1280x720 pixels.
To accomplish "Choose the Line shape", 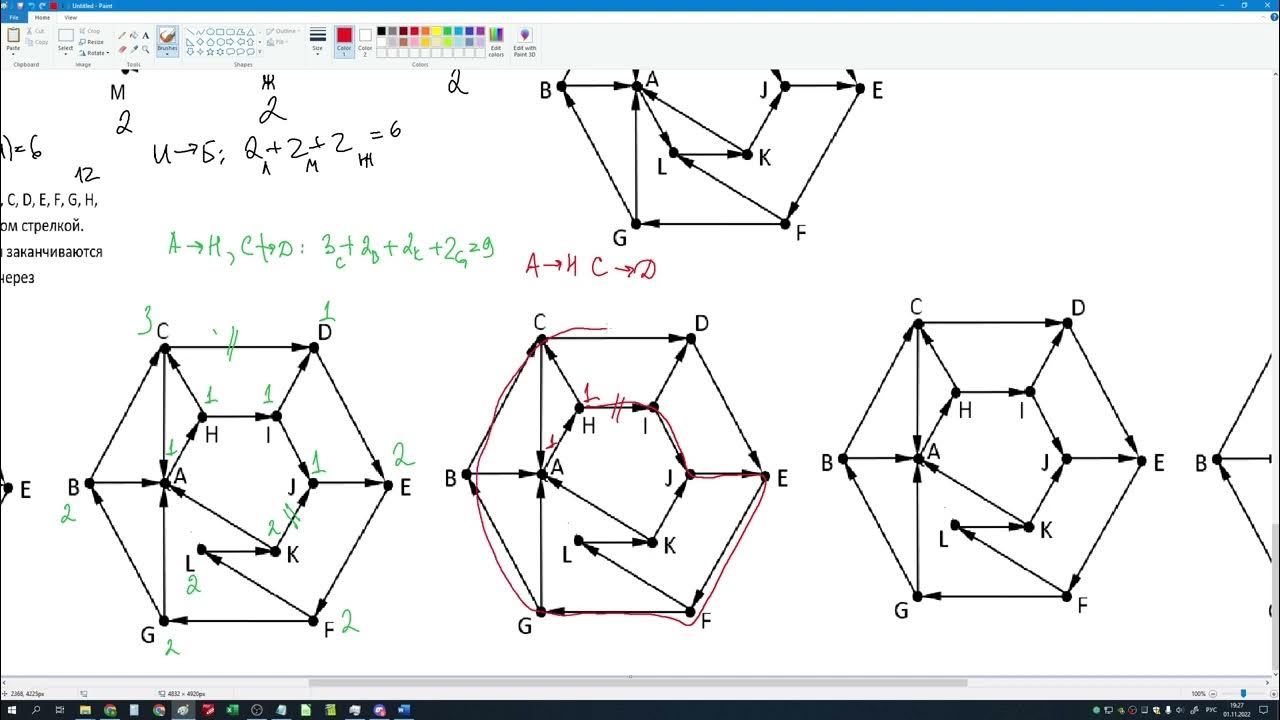I will click(x=190, y=32).
